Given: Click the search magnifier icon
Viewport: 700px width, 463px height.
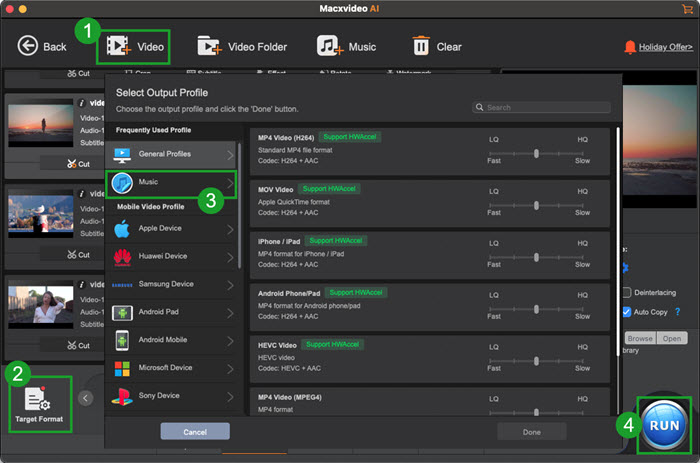Looking at the screenshot, I should pyautogui.click(x=479, y=107).
